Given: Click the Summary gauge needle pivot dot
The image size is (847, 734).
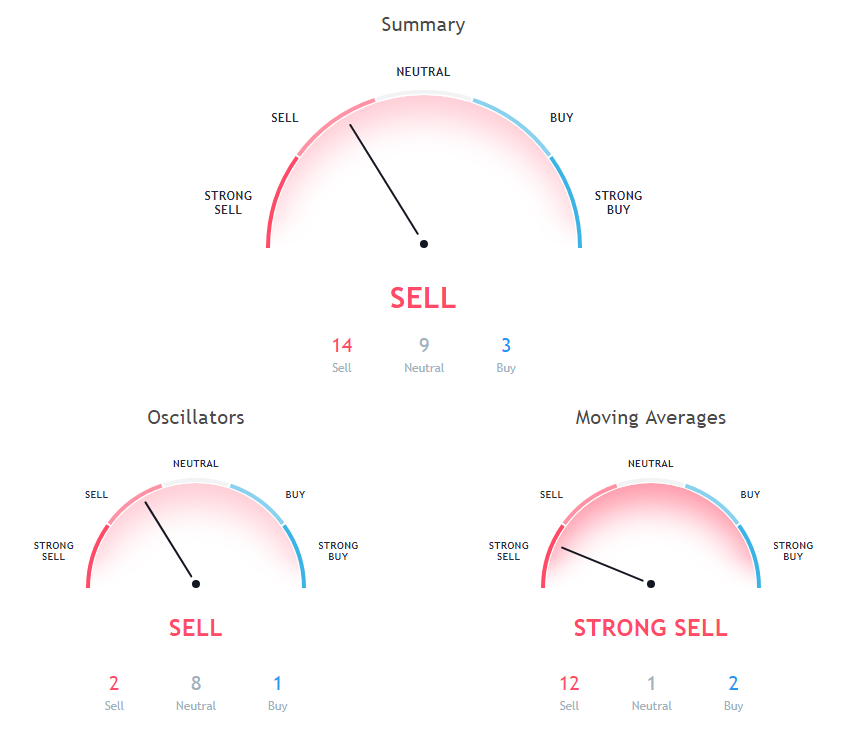Looking at the screenshot, I should pyautogui.click(x=423, y=243).
